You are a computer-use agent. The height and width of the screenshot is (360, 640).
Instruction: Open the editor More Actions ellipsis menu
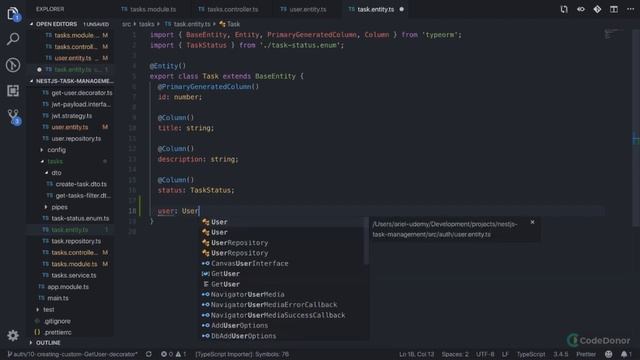coord(631,9)
